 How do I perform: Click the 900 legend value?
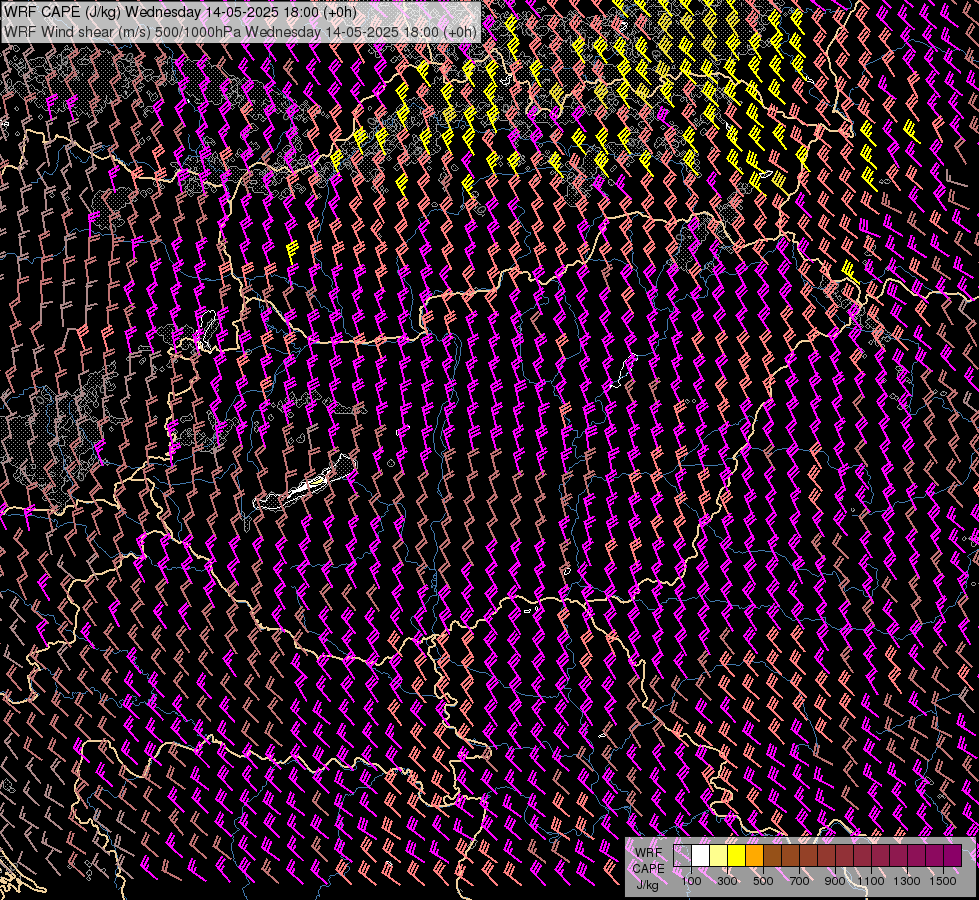point(835,881)
